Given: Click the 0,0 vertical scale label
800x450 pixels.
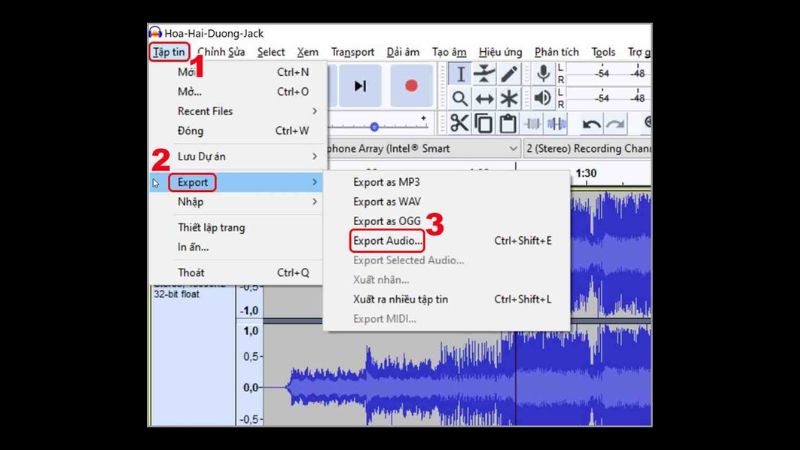Looking at the screenshot, I should tap(251, 388).
